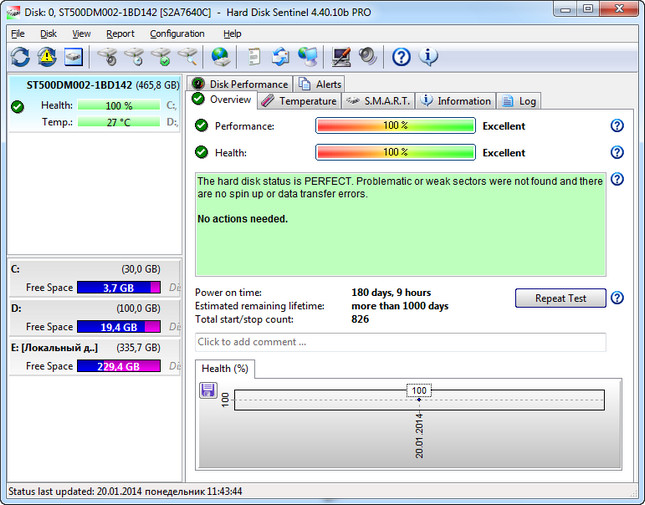This screenshot has height=505, width=645.
Task: Click help icon beside status description
Action: pos(617,179)
